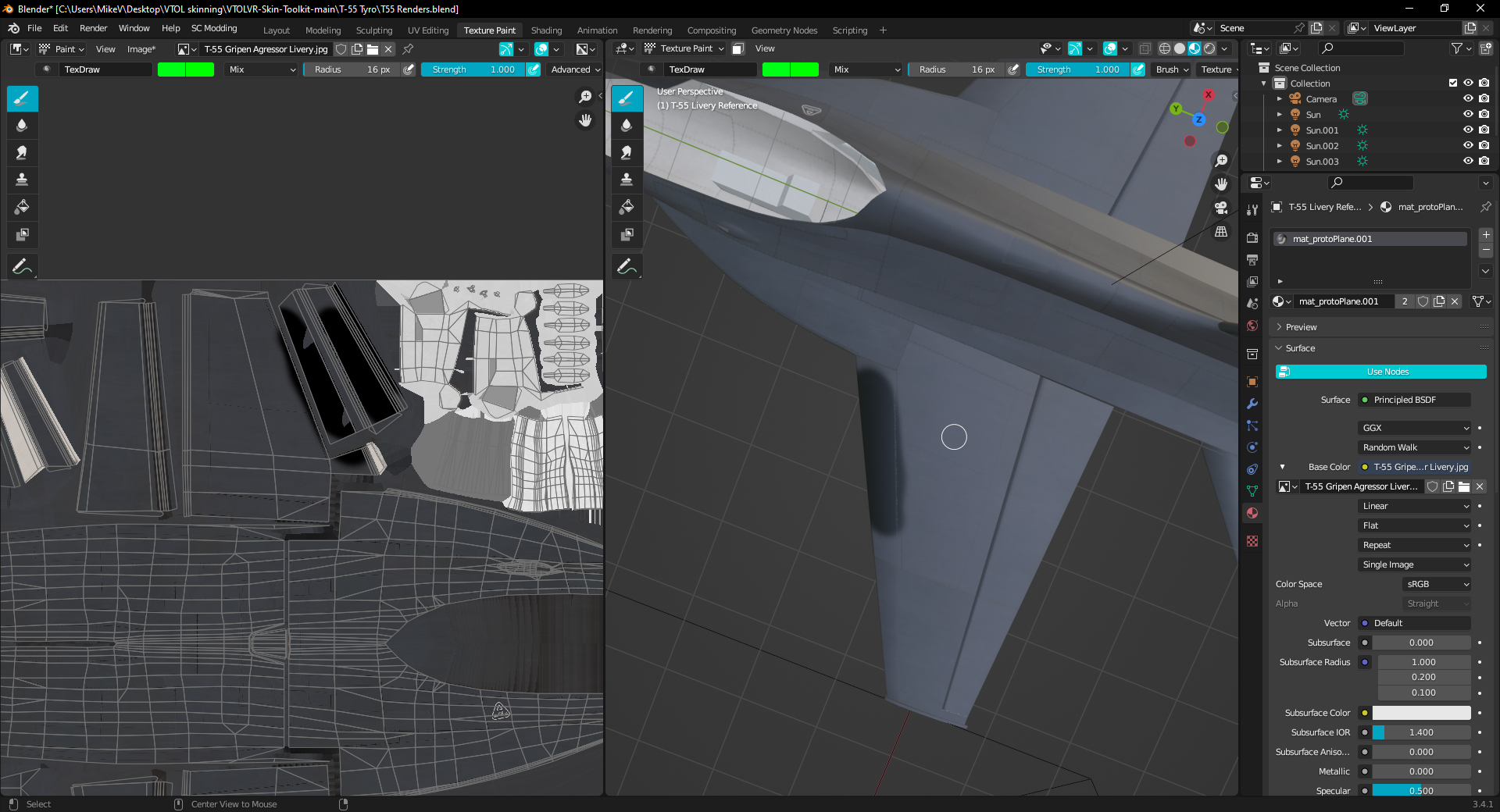Select the Clone stamp tool in 3D viewport
1500x812 pixels.
(627, 180)
